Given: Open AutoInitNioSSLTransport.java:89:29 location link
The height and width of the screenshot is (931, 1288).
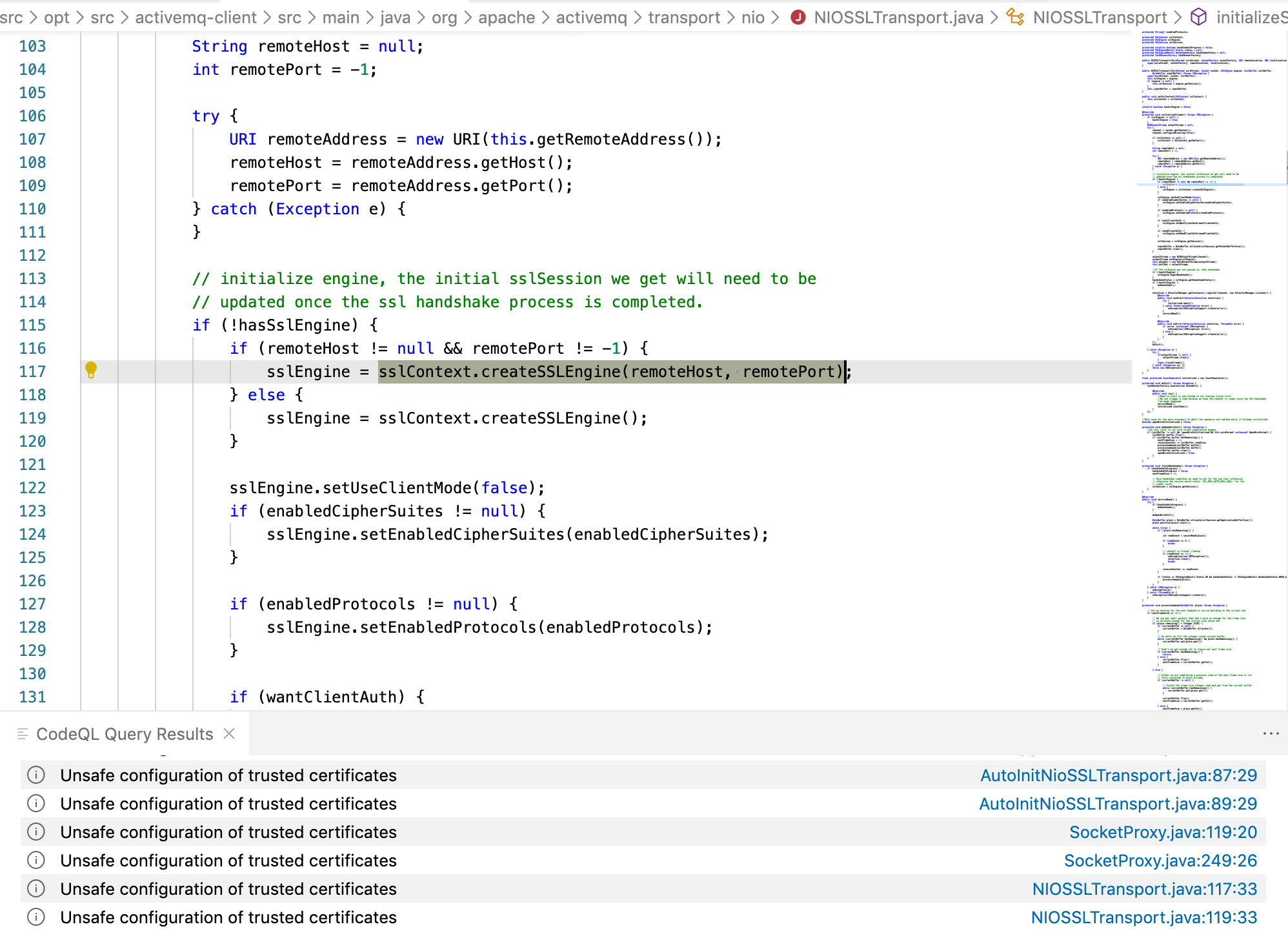Looking at the screenshot, I should coord(1118,804).
